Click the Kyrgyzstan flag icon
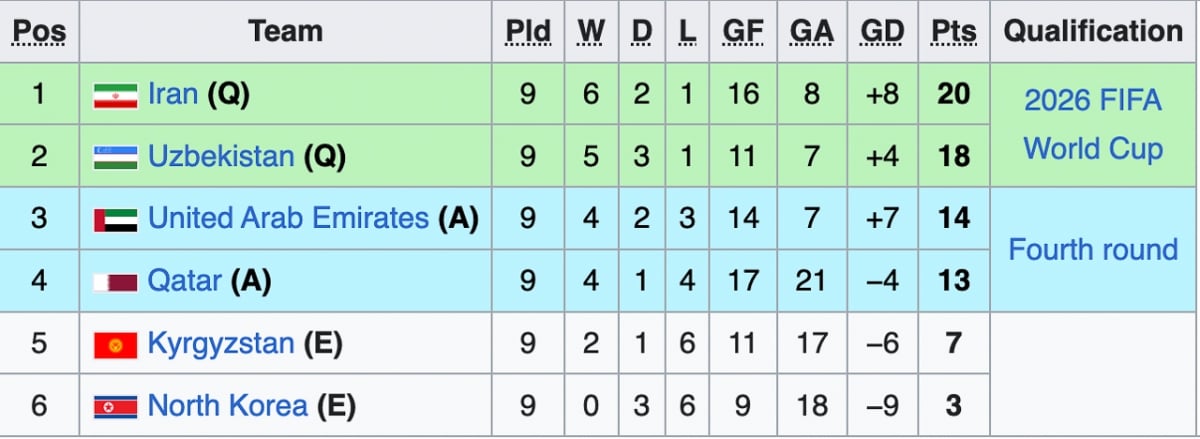This screenshot has height=439, width=1200. tap(115, 345)
